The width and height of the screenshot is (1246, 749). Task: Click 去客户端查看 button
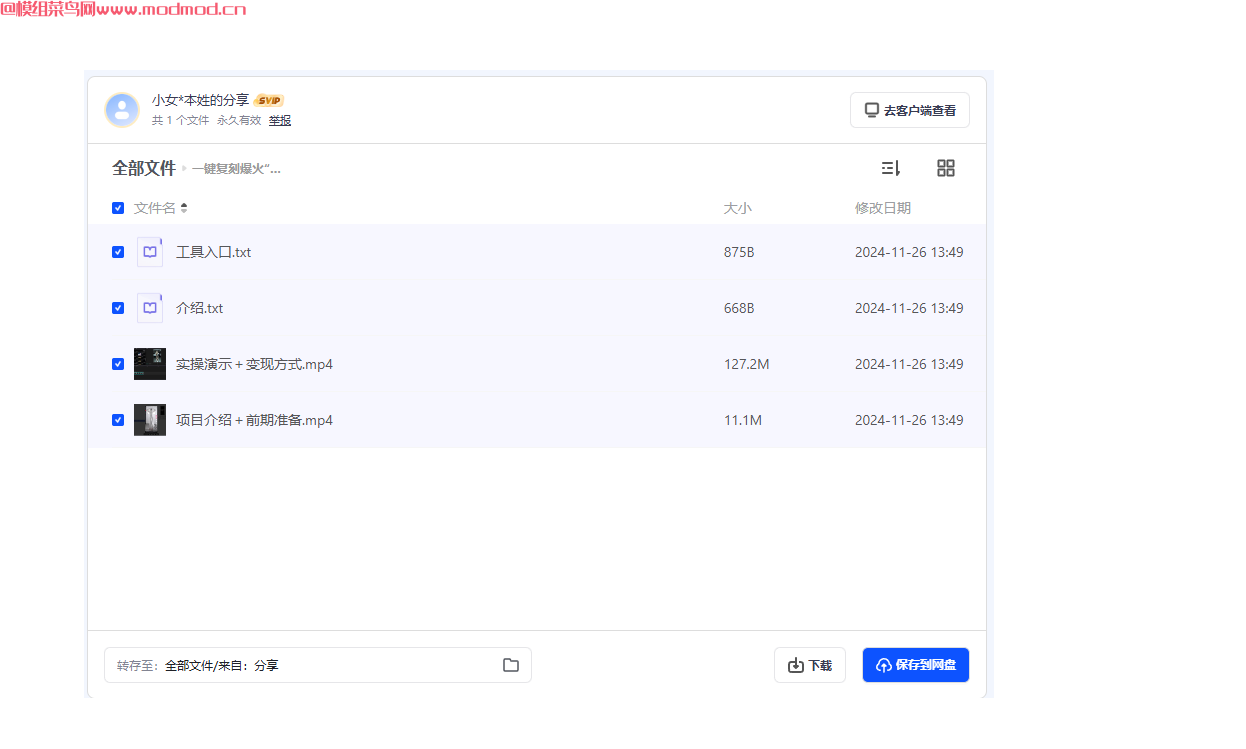pyautogui.click(x=910, y=110)
